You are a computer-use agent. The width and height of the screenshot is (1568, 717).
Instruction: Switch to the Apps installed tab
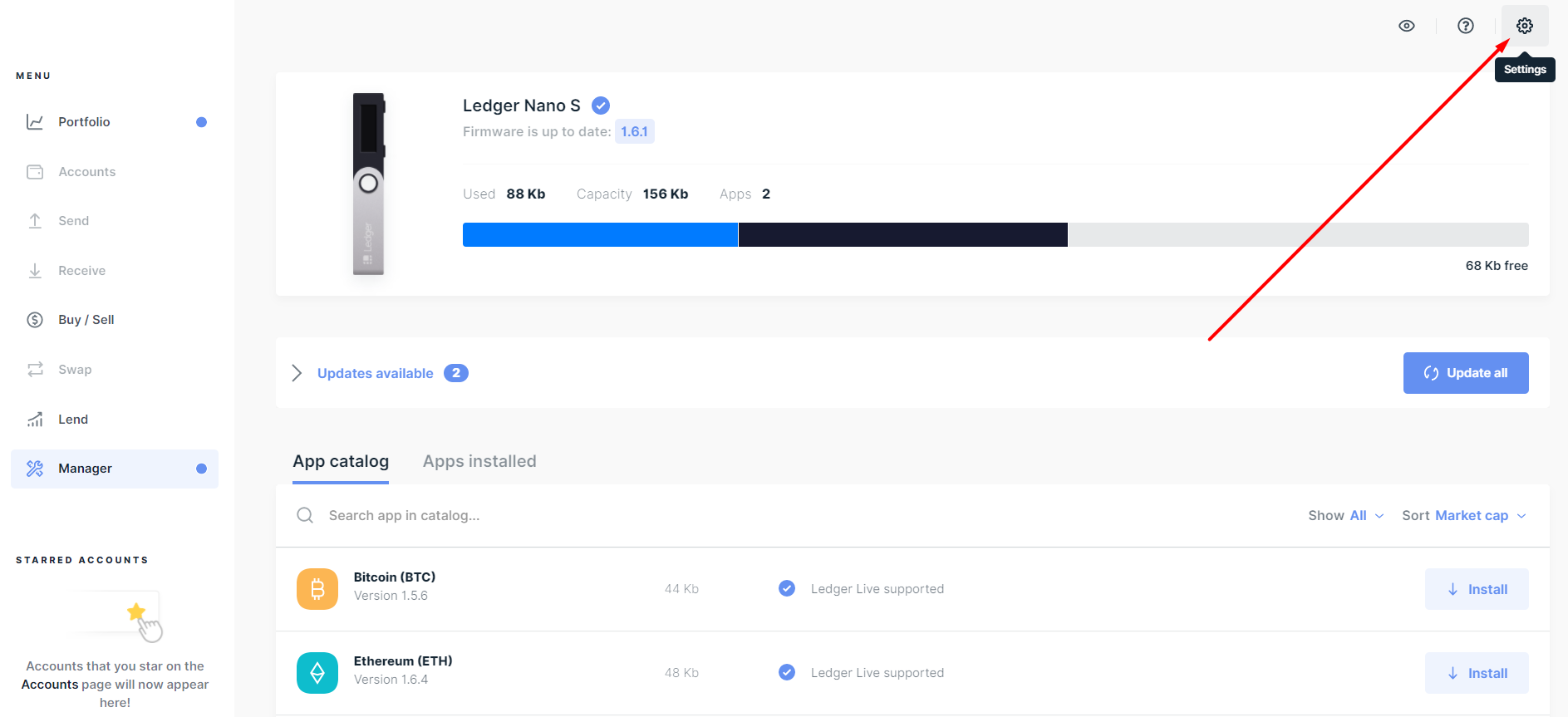coord(479,462)
